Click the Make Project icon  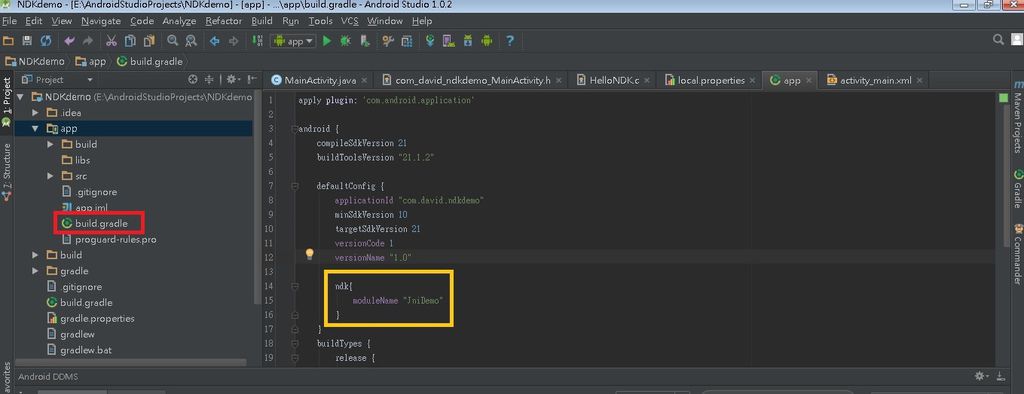click(257, 41)
